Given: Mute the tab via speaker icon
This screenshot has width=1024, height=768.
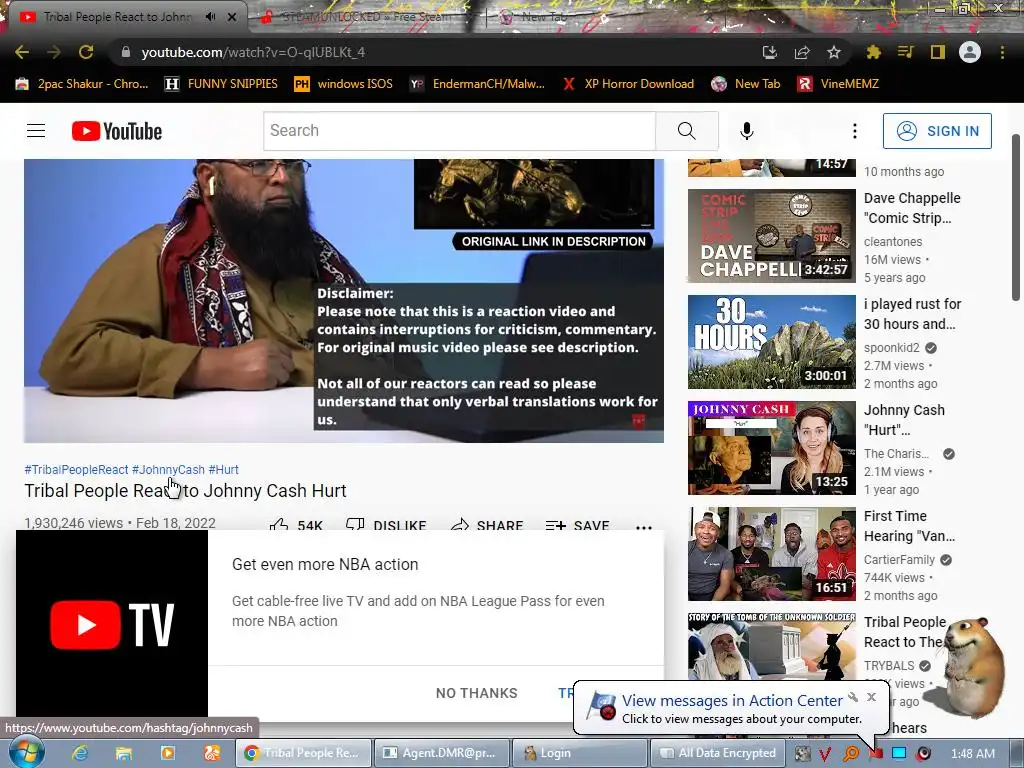Looking at the screenshot, I should (x=210, y=17).
